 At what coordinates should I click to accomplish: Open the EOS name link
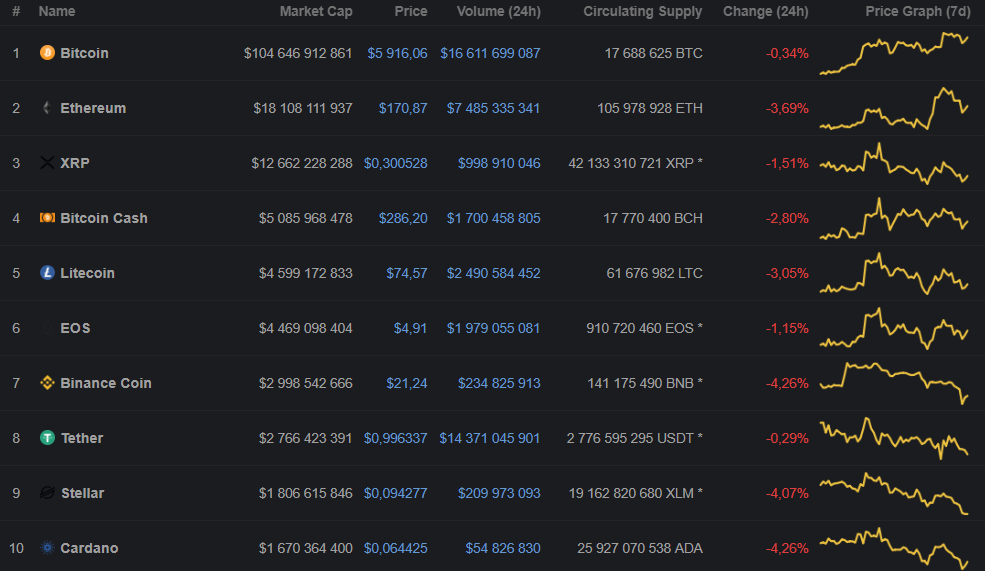[75, 328]
